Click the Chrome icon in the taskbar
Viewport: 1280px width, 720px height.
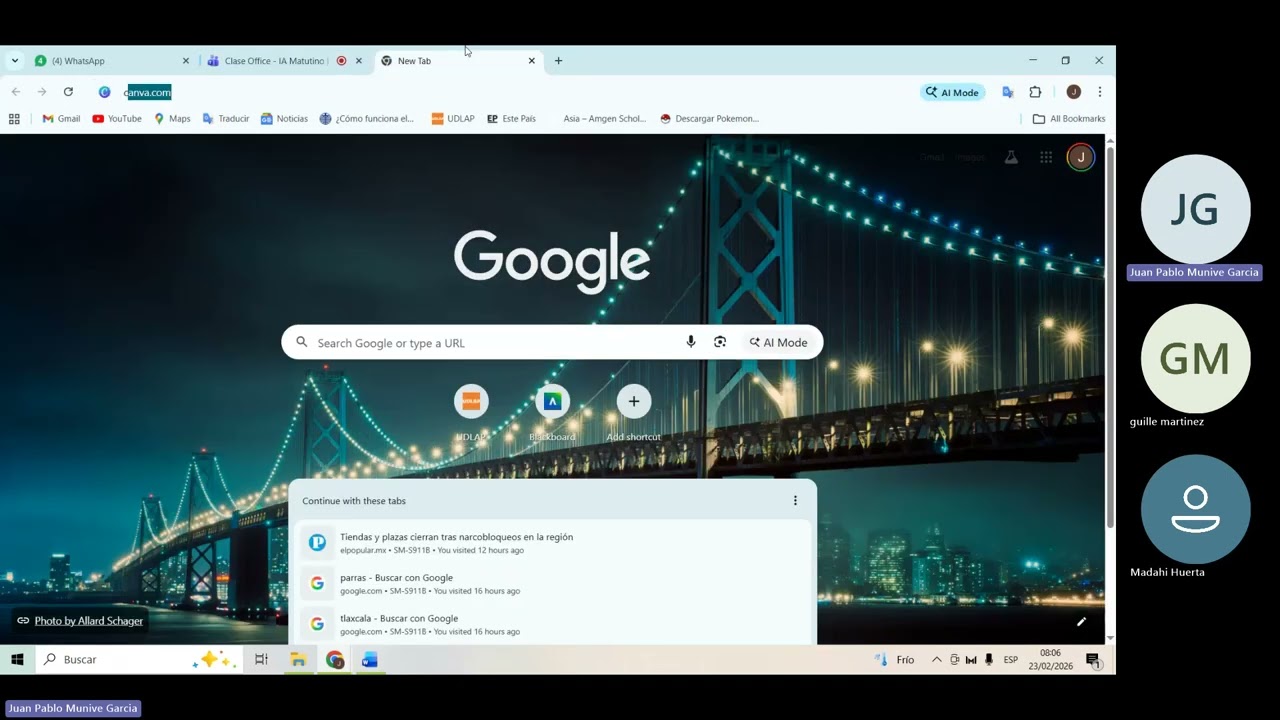tap(334, 660)
